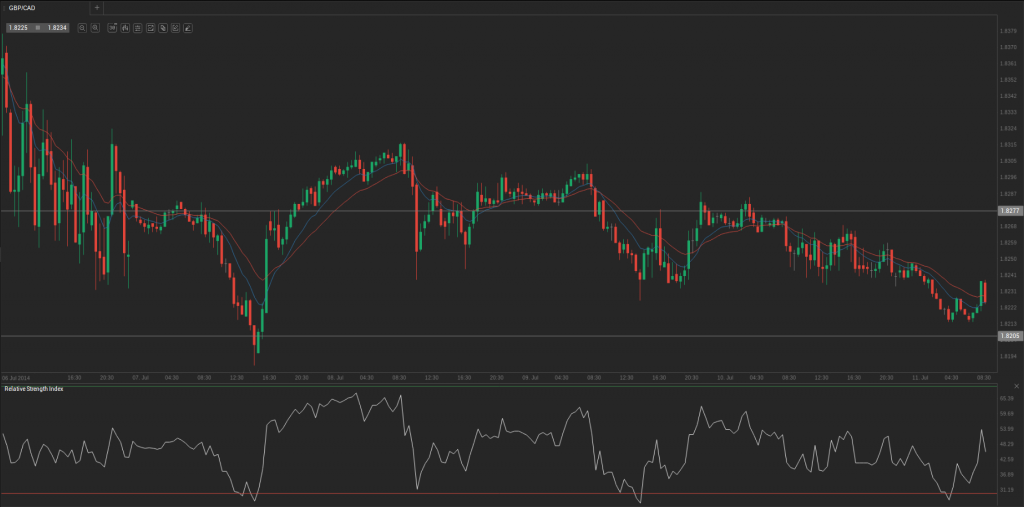Click the zoom in magnifier icon
The height and width of the screenshot is (507, 1024).
82,28
